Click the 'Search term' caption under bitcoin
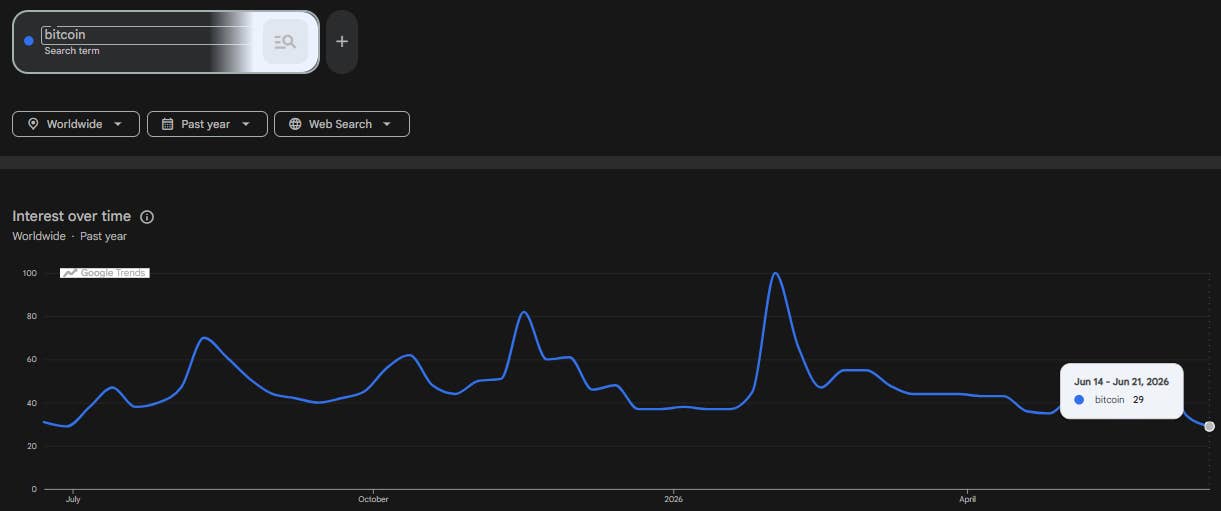Image resolution: width=1221 pixels, height=511 pixels. pyautogui.click(x=72, y=51)
